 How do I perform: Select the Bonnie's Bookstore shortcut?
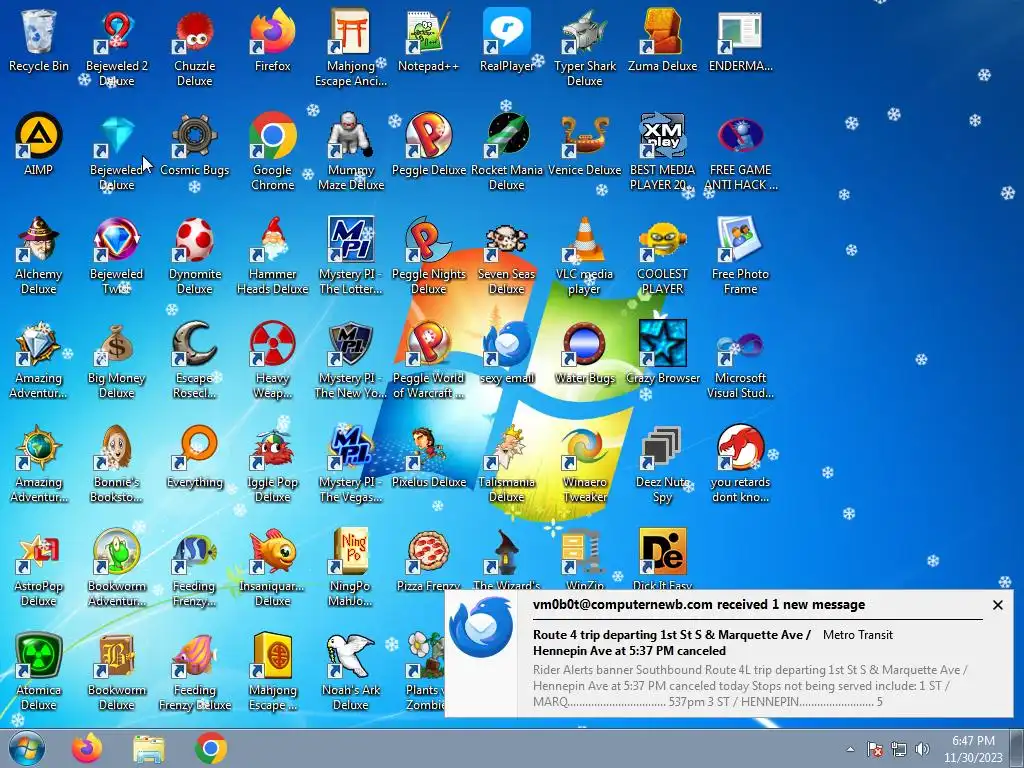pyautogui.click(x=117, y=464)
